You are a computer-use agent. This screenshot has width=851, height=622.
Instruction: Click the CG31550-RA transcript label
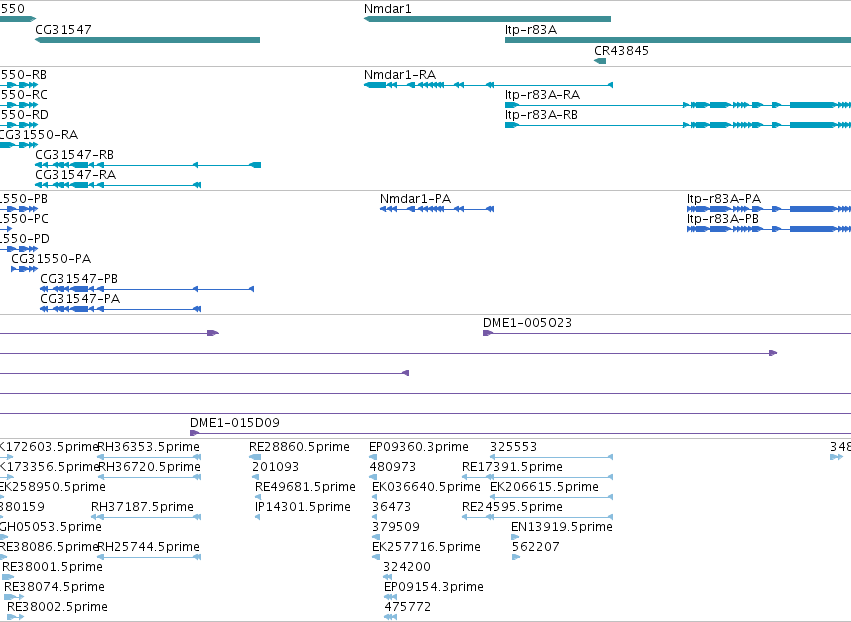coord(38,135)
